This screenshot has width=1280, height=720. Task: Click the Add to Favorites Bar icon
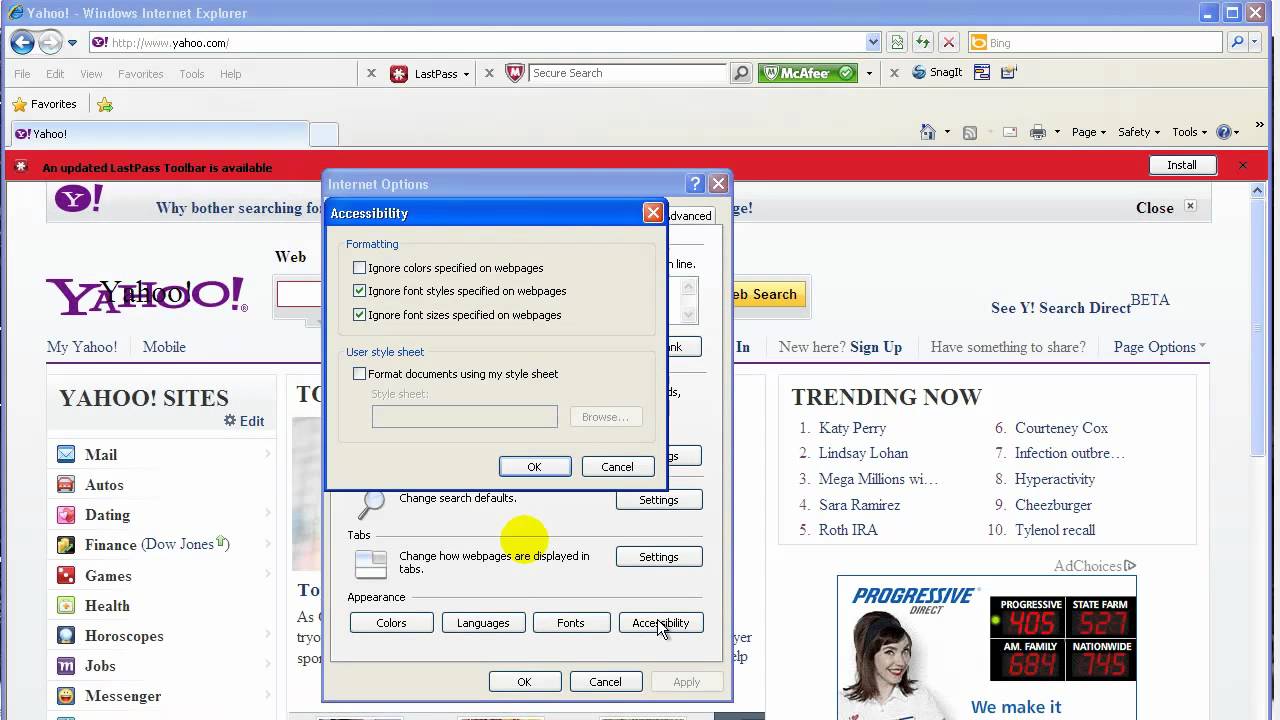[x=105, y=104]
